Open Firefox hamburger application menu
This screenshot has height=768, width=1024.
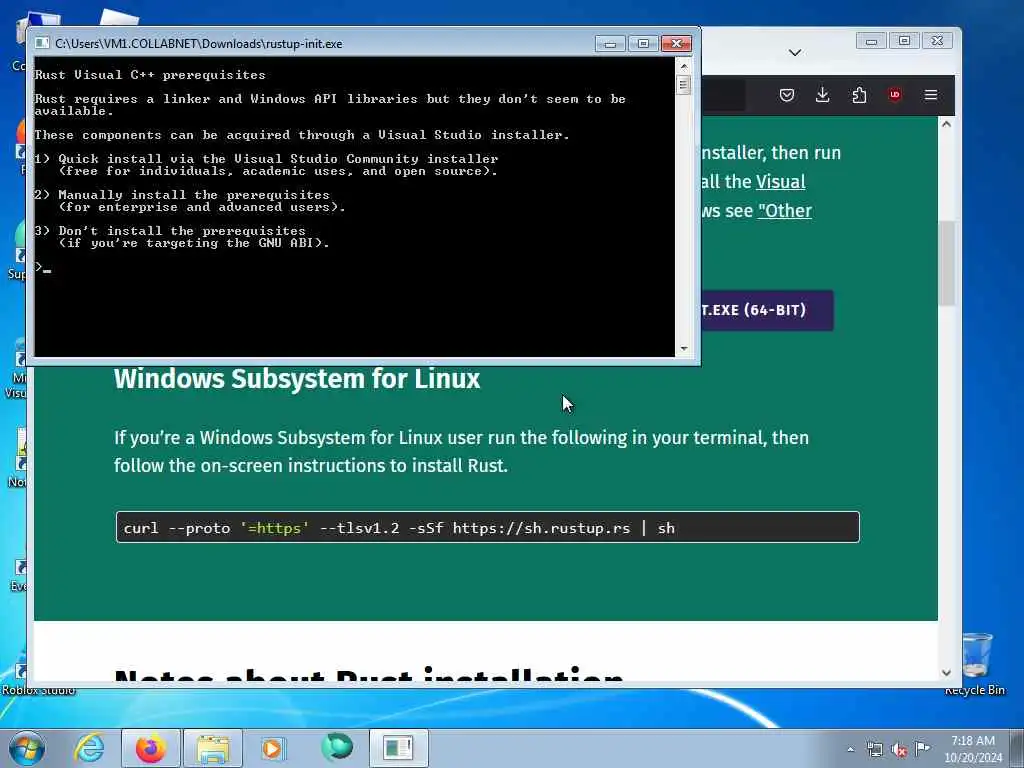click(931, 95)
